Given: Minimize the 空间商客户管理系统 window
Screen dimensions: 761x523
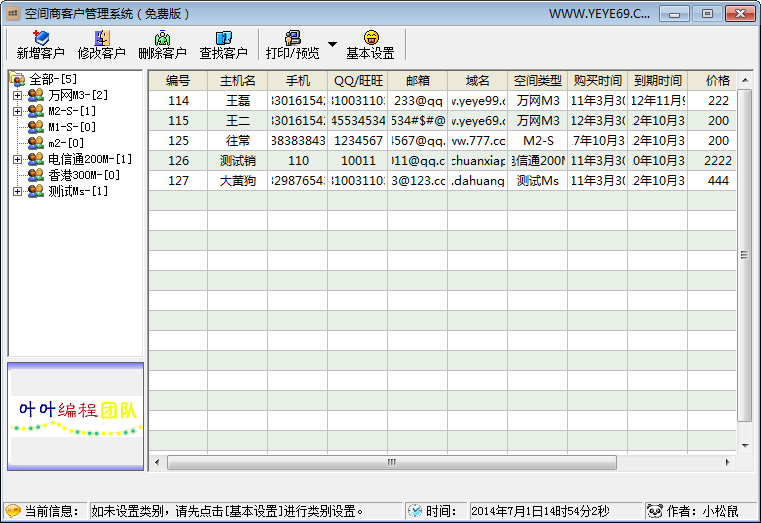Looking at the screenshot, I should (x=674, y=14).
